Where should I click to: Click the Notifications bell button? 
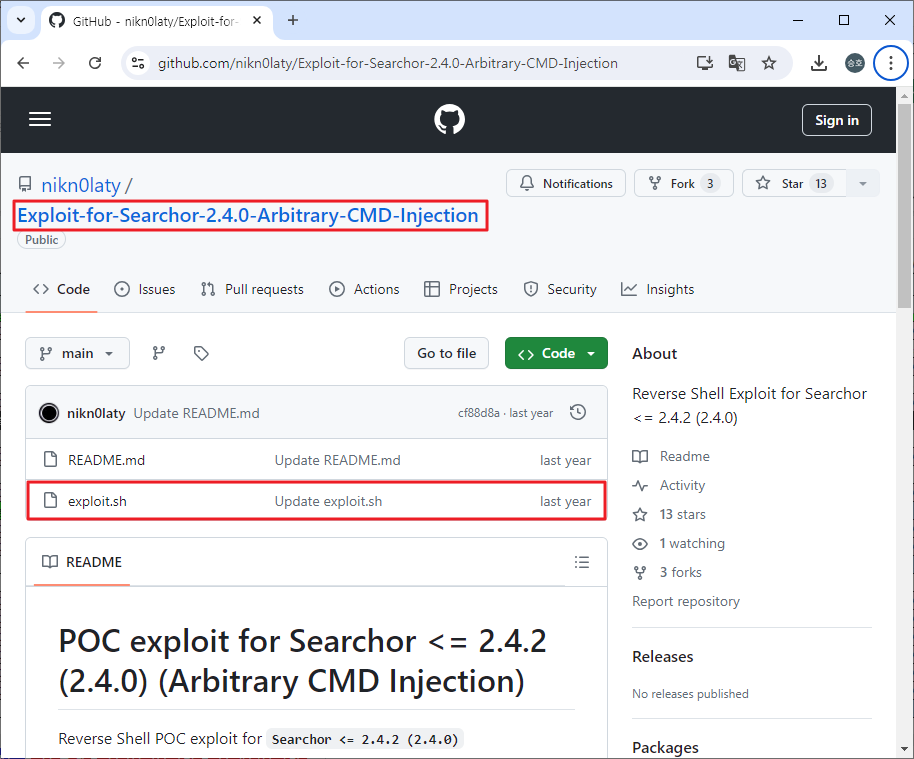[566, 184]
